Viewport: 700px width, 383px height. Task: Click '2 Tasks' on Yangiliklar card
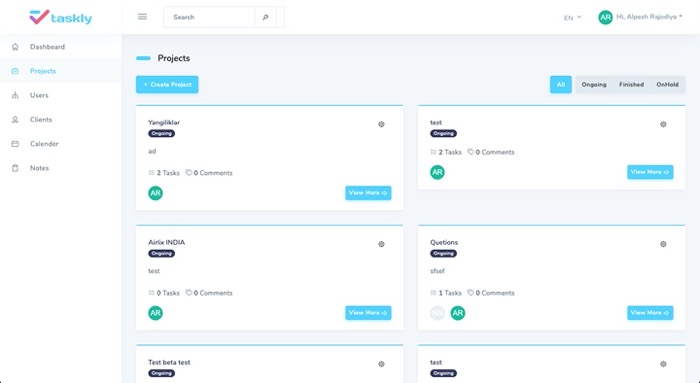pos(168,173)
